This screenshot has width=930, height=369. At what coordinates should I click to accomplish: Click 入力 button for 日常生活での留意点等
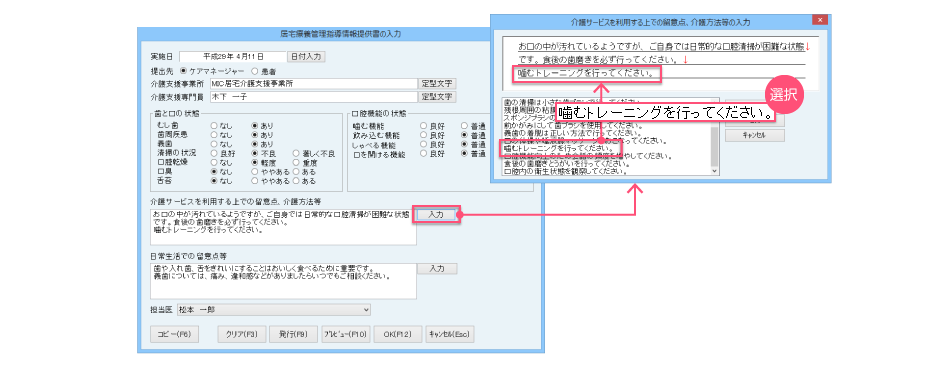437,269
